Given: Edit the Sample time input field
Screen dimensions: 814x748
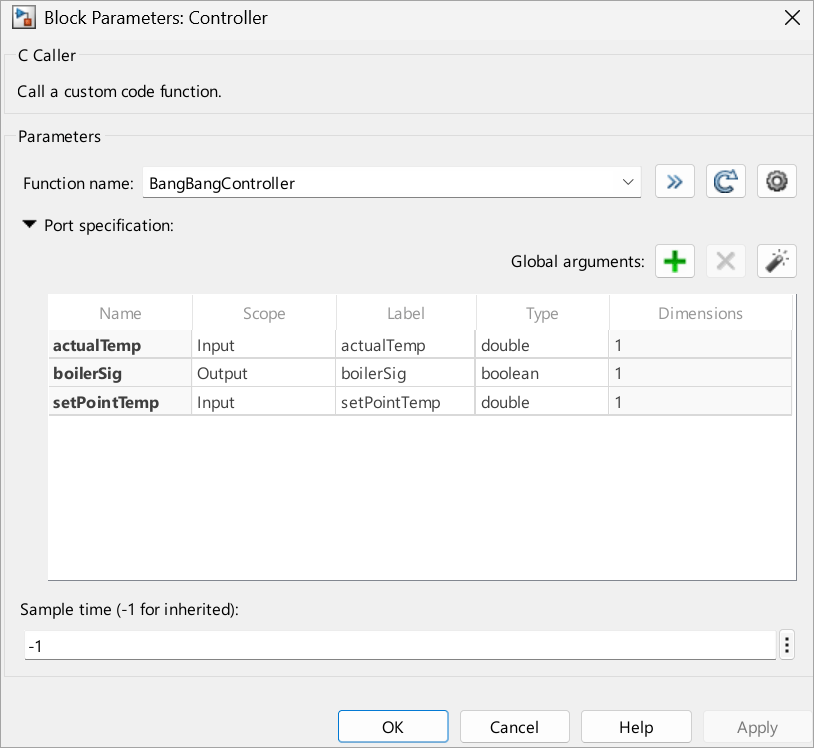Looking at the screenshot, I should 400,645.
